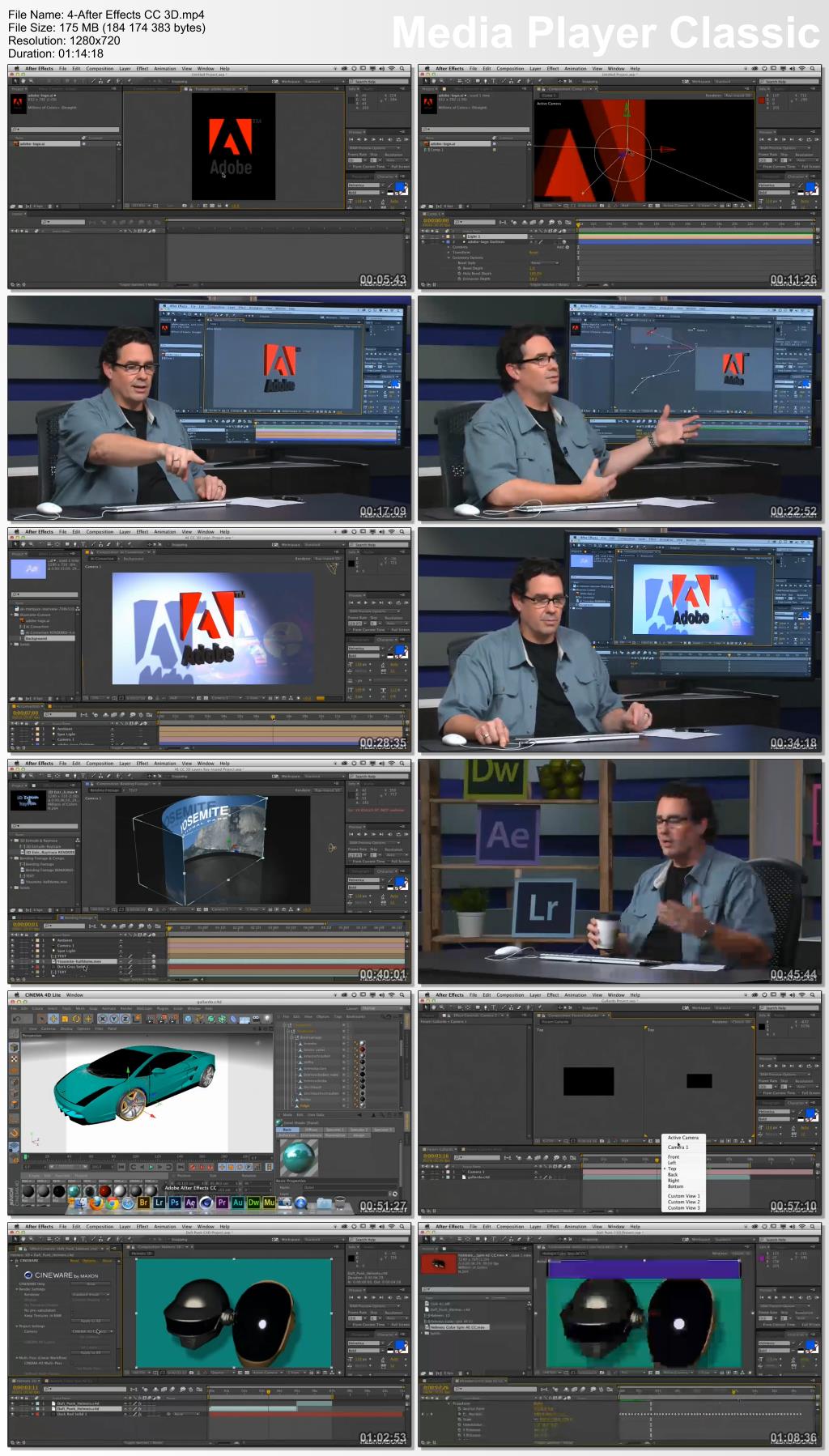Screen dimensions: 829x1456
Task: Click the Dreamweaver (Dw) dock icon, 00:51:27 frame
Action: click(253, 1203)
